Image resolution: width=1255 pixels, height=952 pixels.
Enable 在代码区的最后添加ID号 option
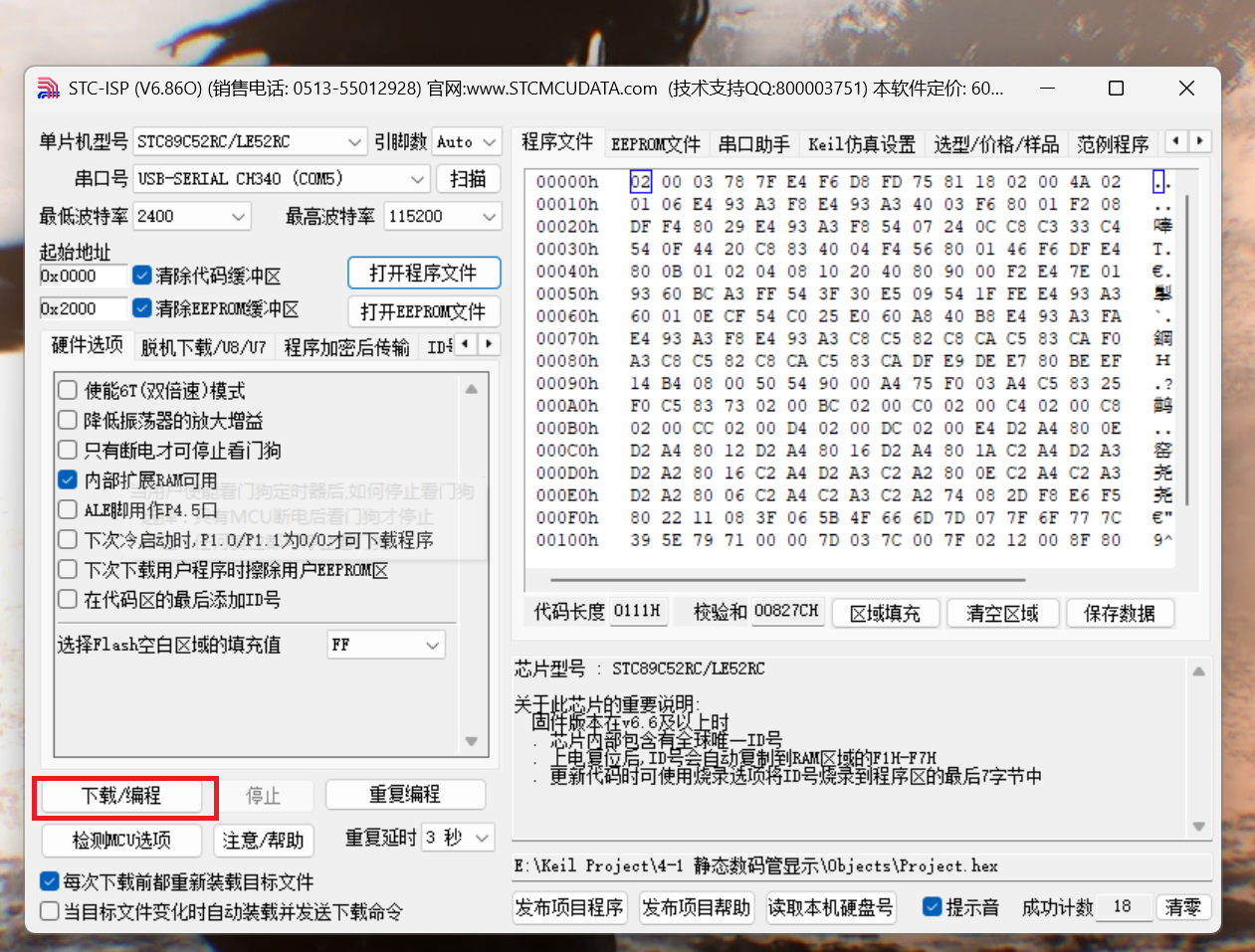[x=67, y=599]
